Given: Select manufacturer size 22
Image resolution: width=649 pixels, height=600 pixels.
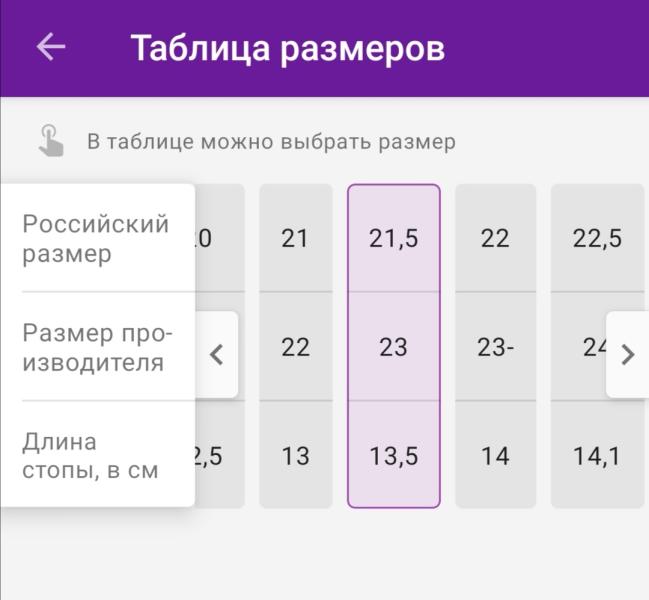Looking at the screenshot, I should click(x=295, y=347).
